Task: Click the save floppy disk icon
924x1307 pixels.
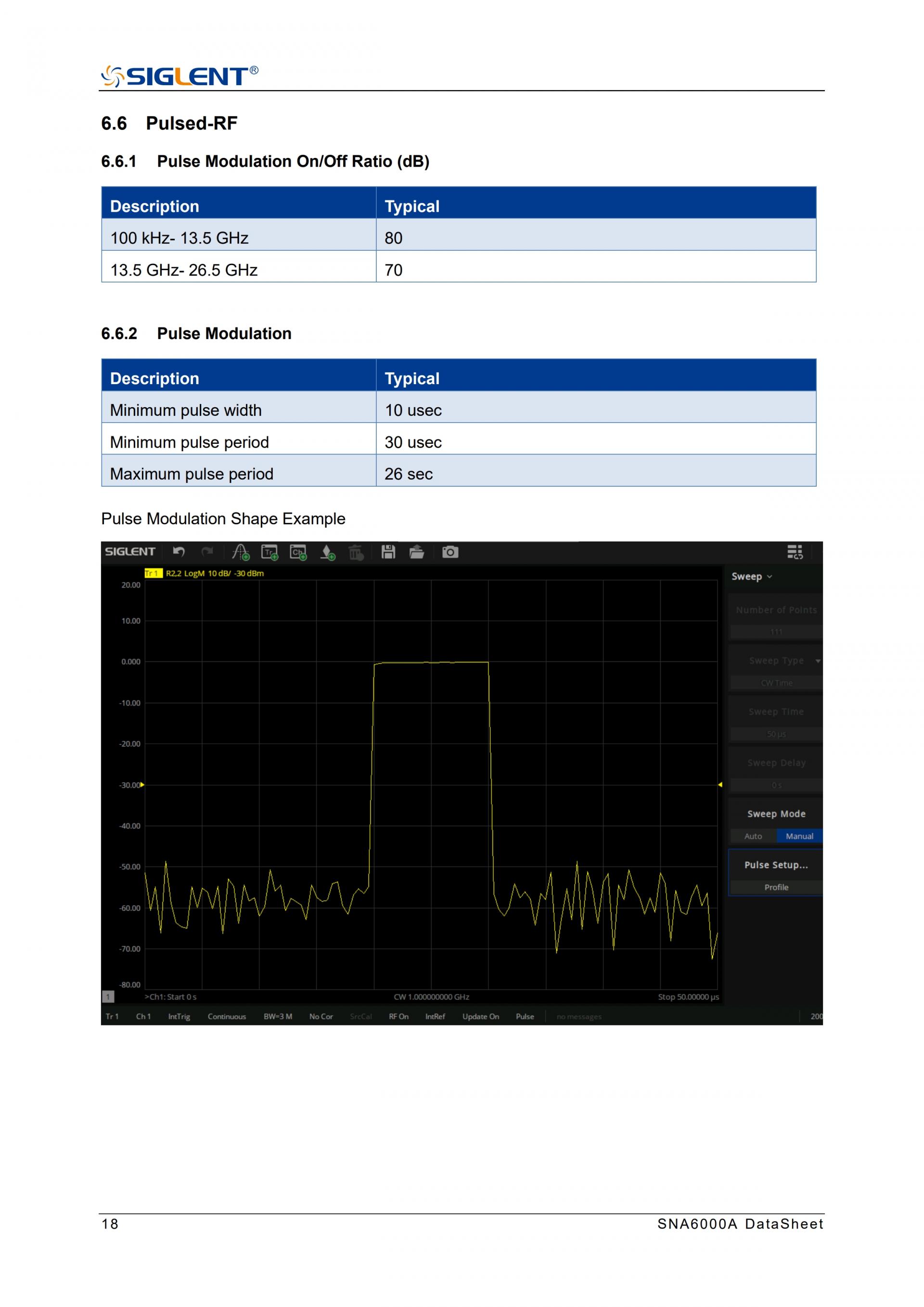Action: [x=388, y=552]
